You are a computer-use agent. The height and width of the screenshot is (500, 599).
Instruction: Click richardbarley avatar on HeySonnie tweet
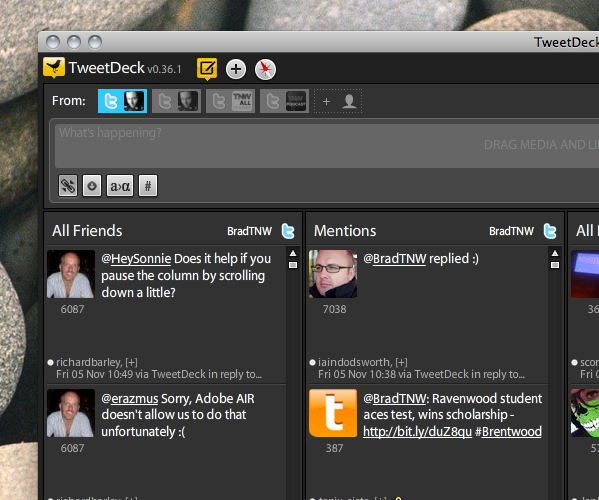[x=71, y=274]
